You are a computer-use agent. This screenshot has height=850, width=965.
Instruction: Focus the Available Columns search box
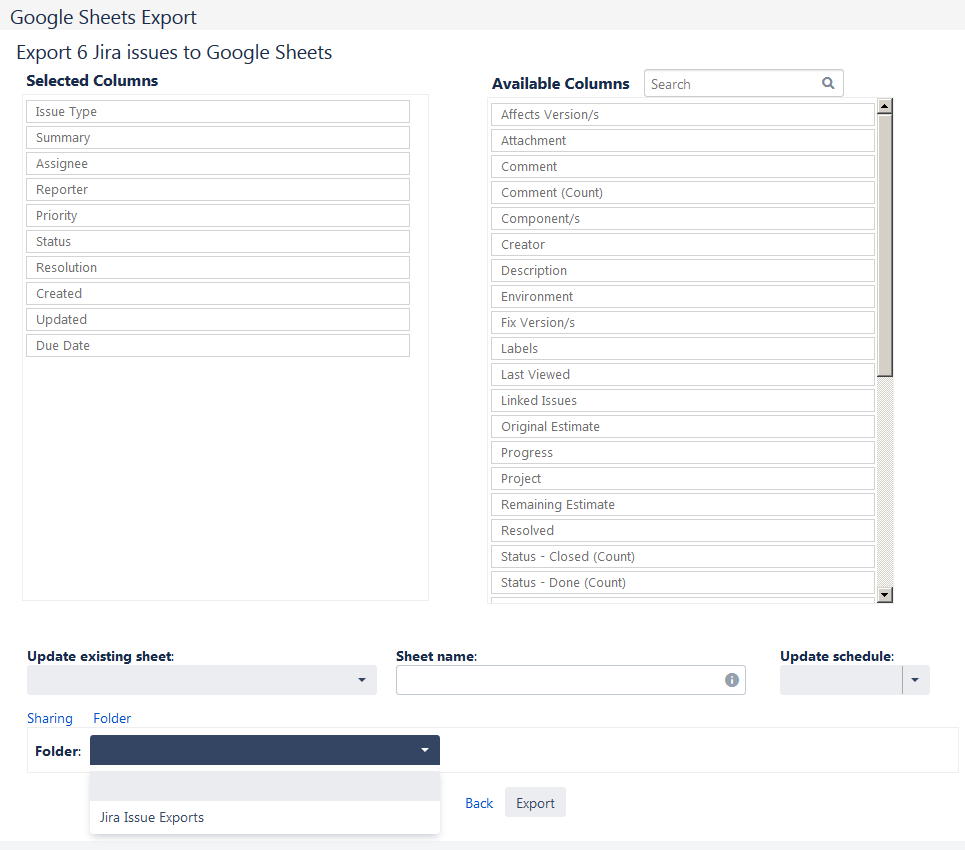(x=733, y=84)
